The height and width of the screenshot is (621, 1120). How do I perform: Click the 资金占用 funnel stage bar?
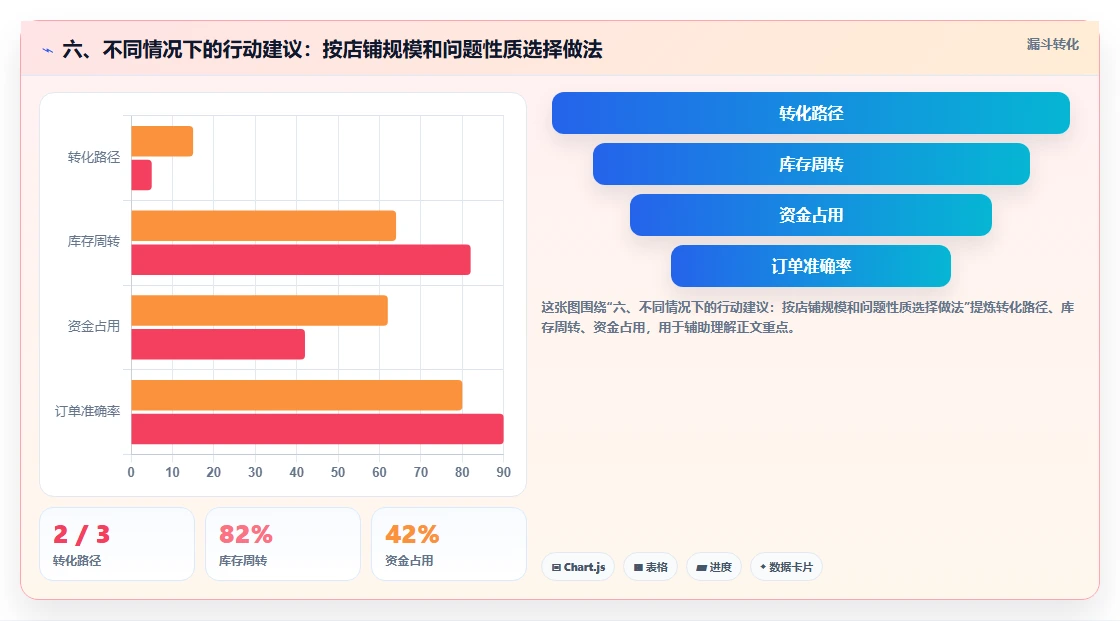tap(811, 215)
